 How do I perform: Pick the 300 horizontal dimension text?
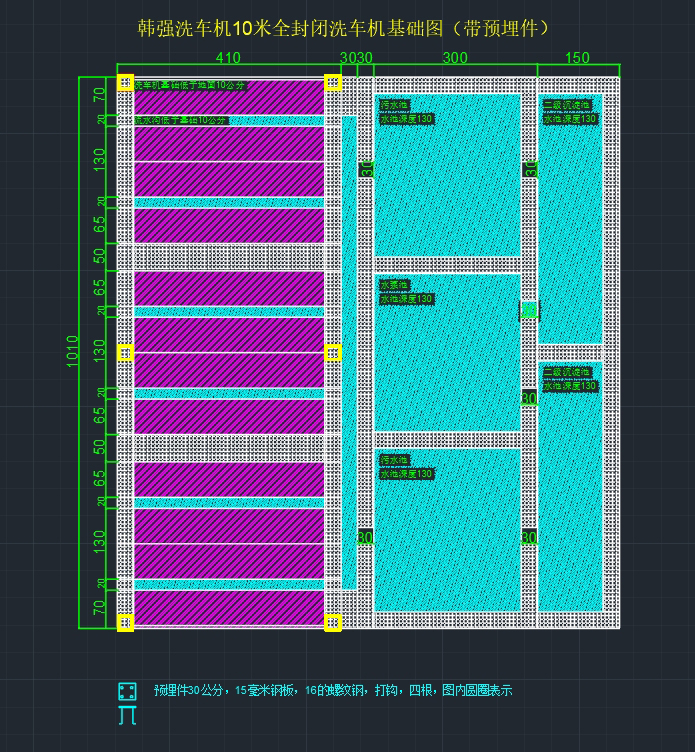coord(455,58)
